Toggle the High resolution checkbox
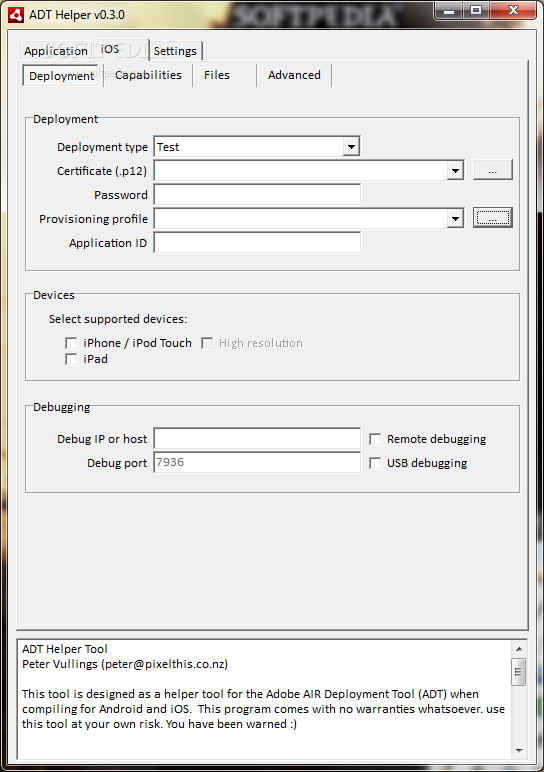This screenshot has width=544, height=772. point(207,343)
